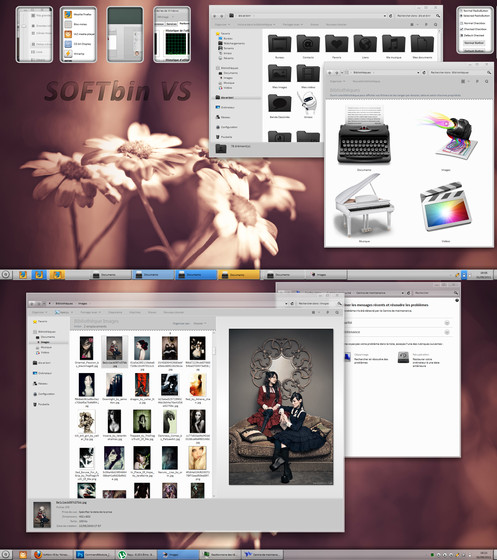The image size is (497, 560).
Task: Click the Diaporama toolbar button
Action: [115, 312]
